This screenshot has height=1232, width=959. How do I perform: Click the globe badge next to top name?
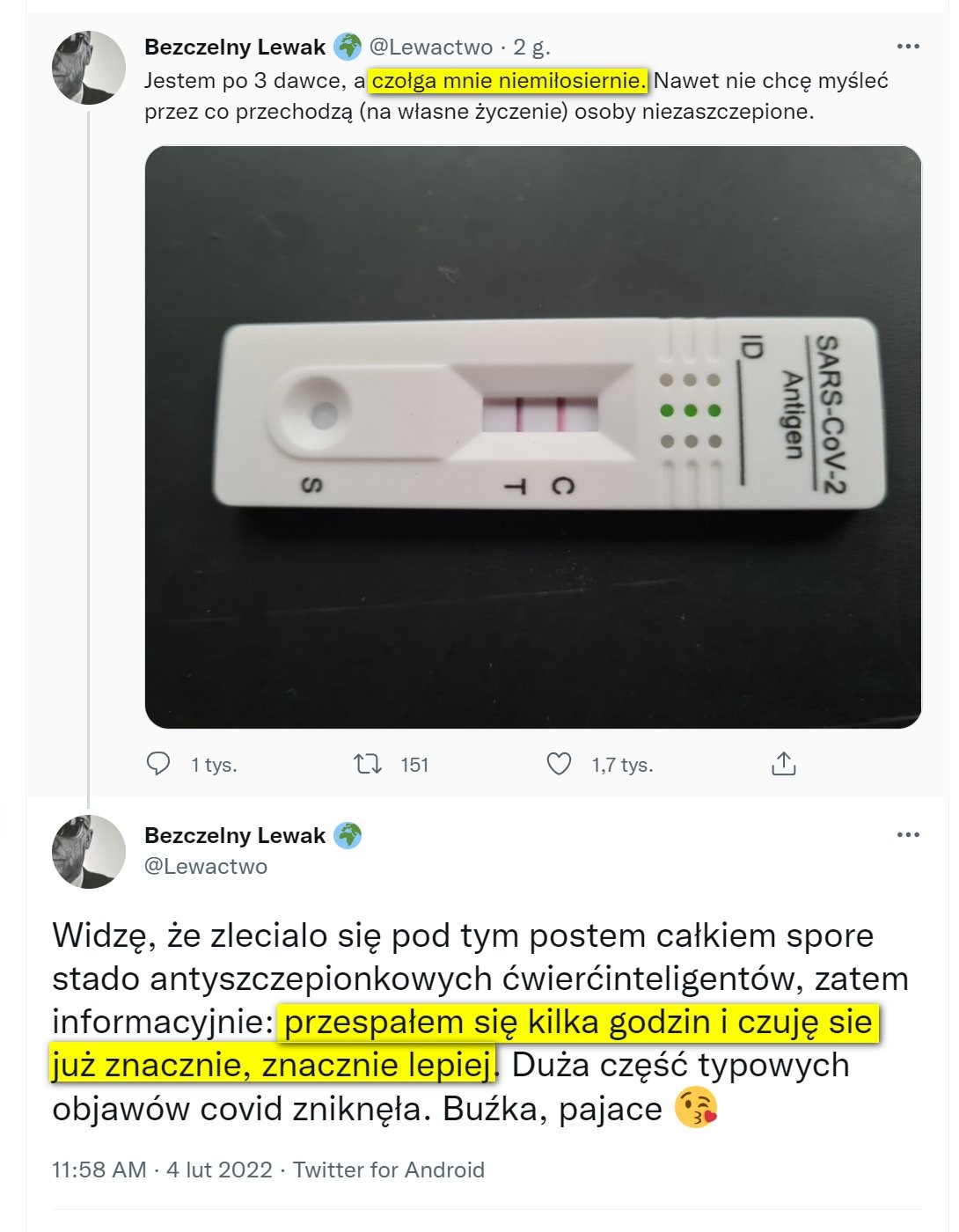pyautogui.click(x=348, y=46)
